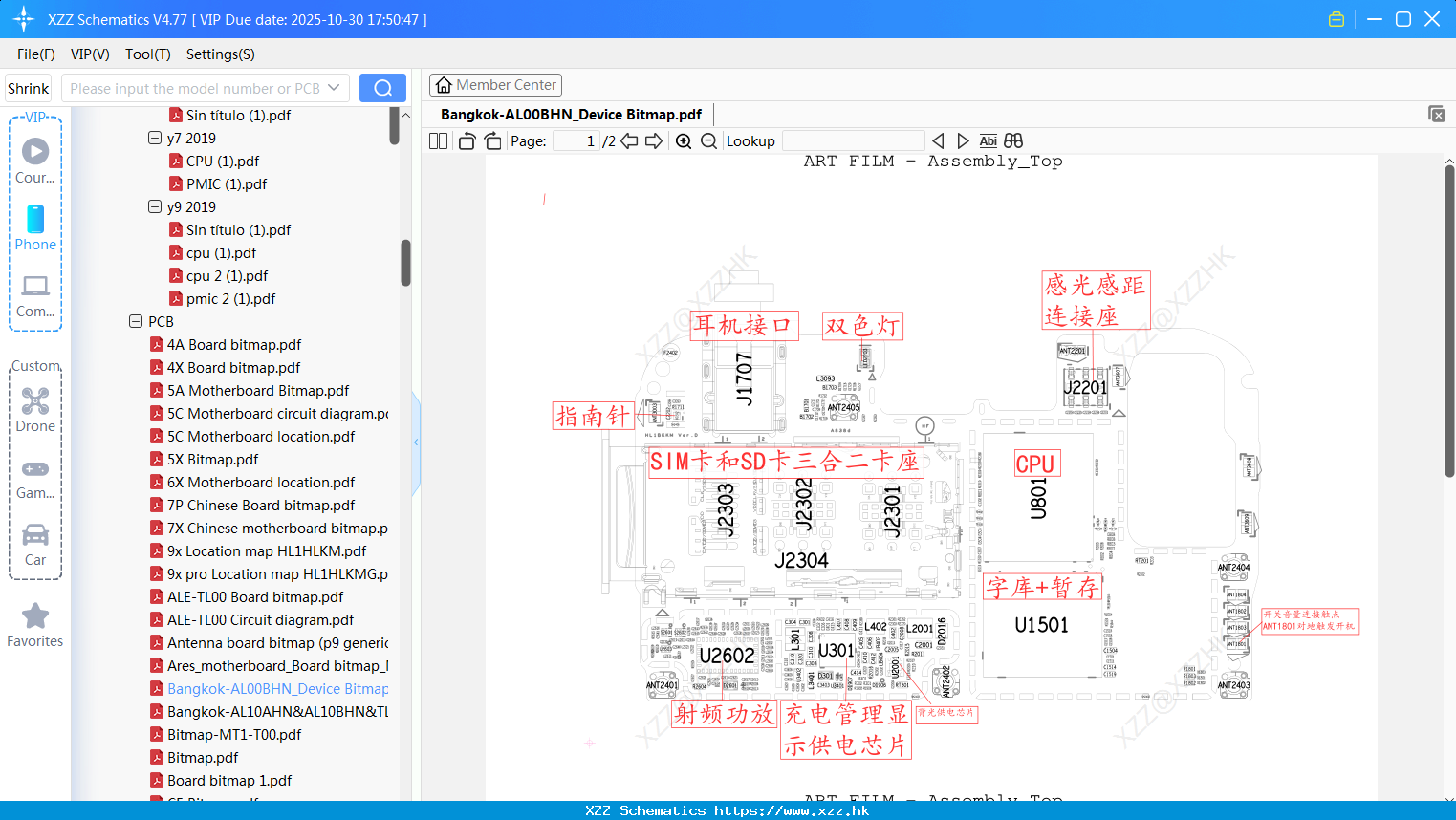This screenshot has height=820, width=1456.
Task: Zoom out of the PDF
Action: pyautogui.click(x=708, y=141)
